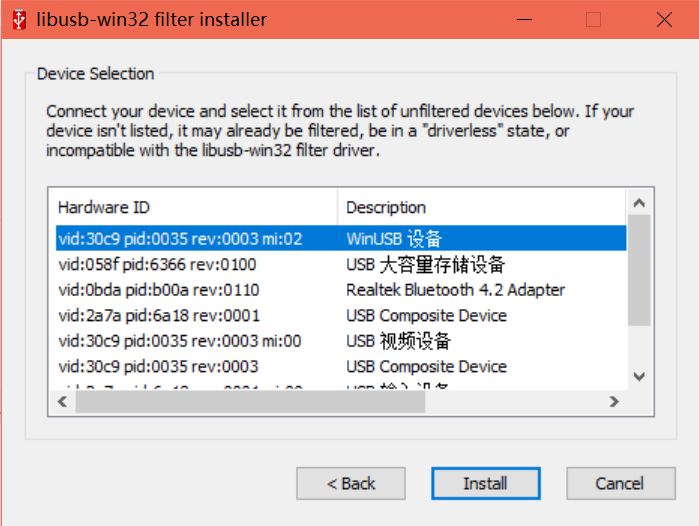
Task: Minimize the installer window
Action: (525, 19)
